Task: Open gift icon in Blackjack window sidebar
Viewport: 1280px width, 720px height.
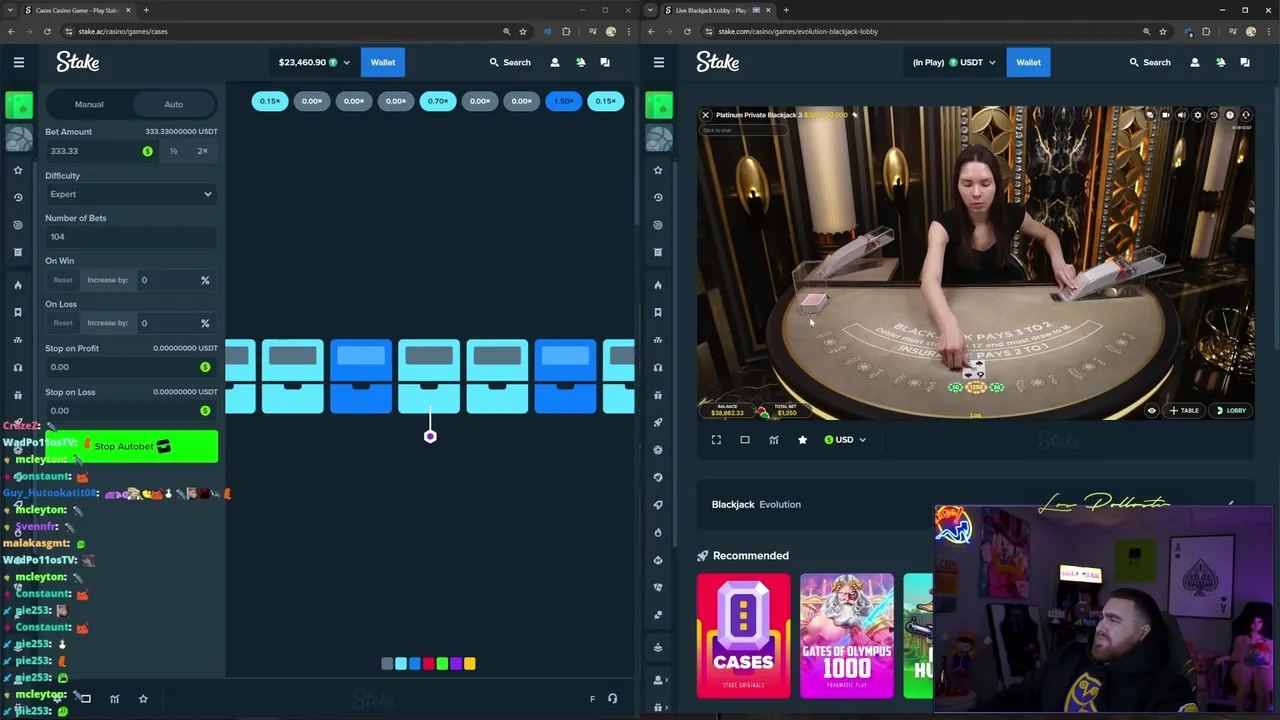Action: [658, 395]
